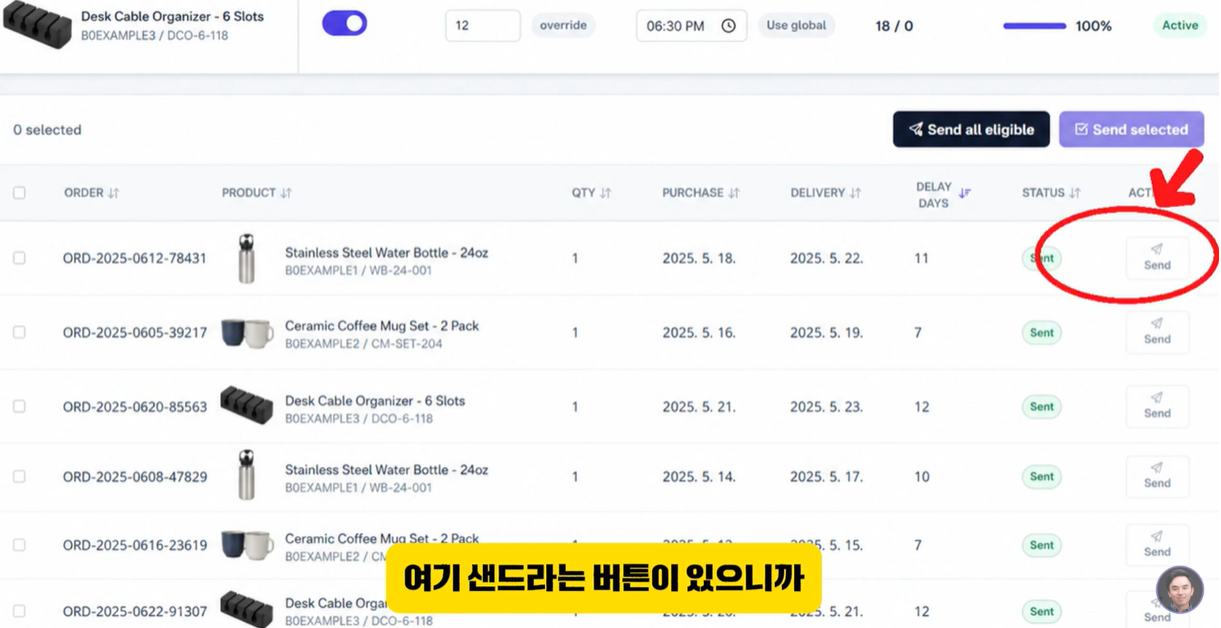Open the 06:30 PM time picker
The height and width of the screenshot is (628, 1221).
click(x=691, y=26)
